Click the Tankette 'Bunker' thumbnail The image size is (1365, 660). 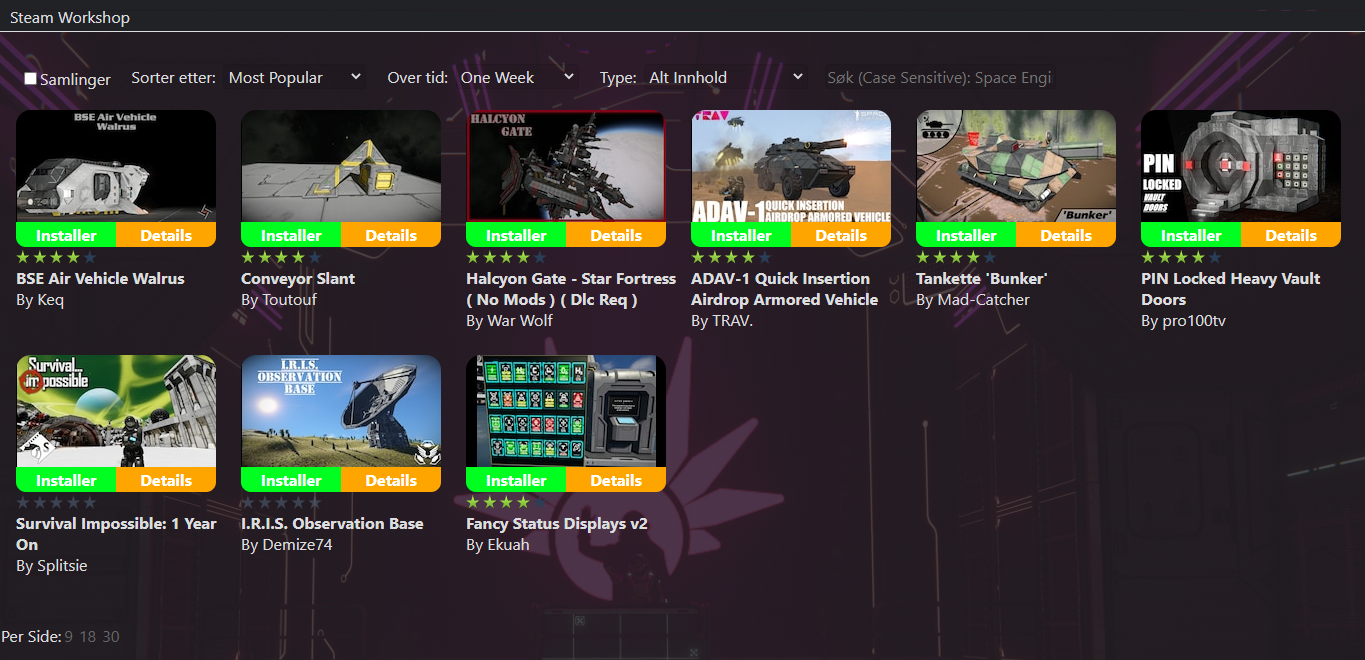1016,166
